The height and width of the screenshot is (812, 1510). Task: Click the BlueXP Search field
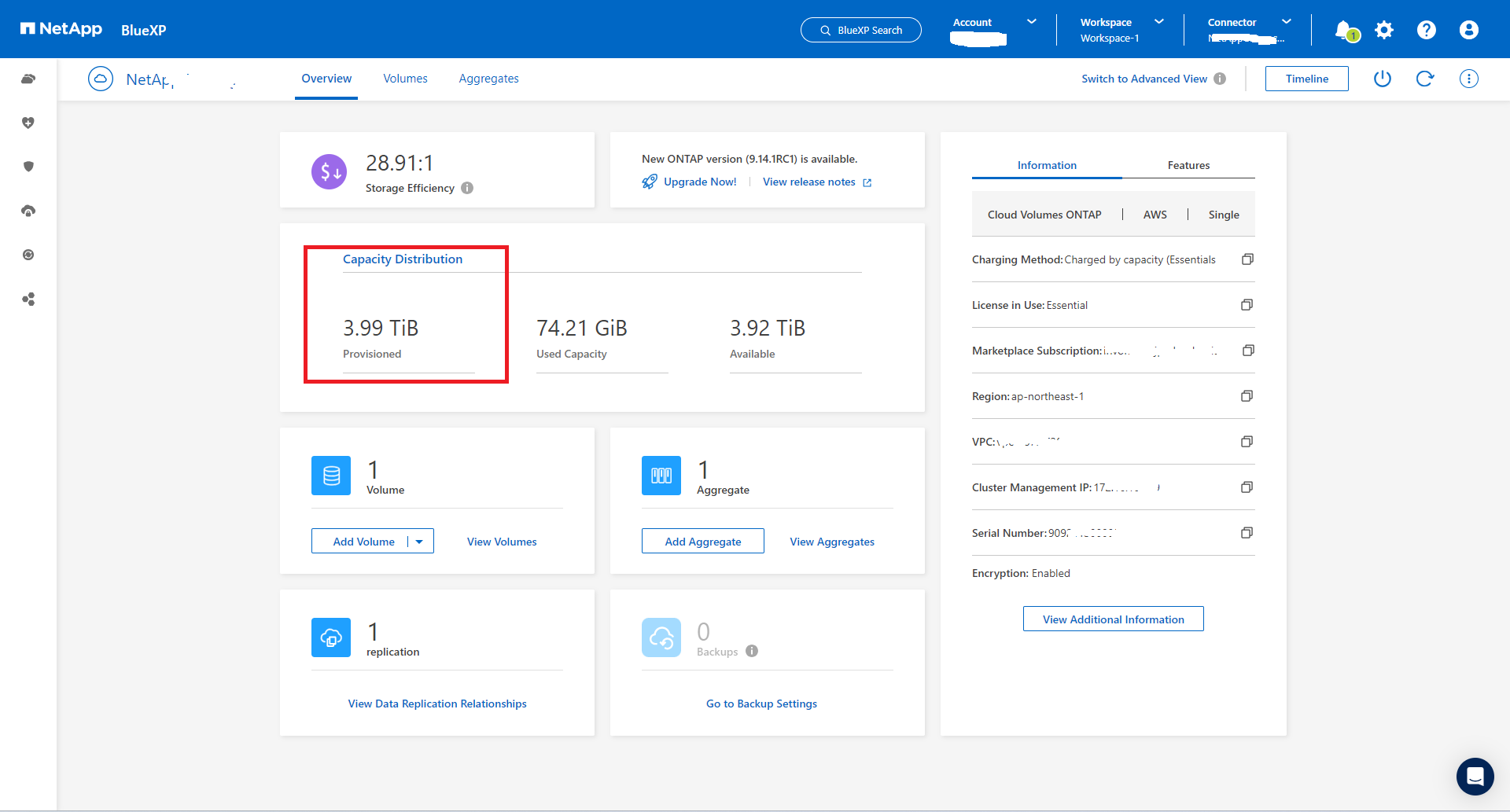pyautogui.click(x=861, y=30)
